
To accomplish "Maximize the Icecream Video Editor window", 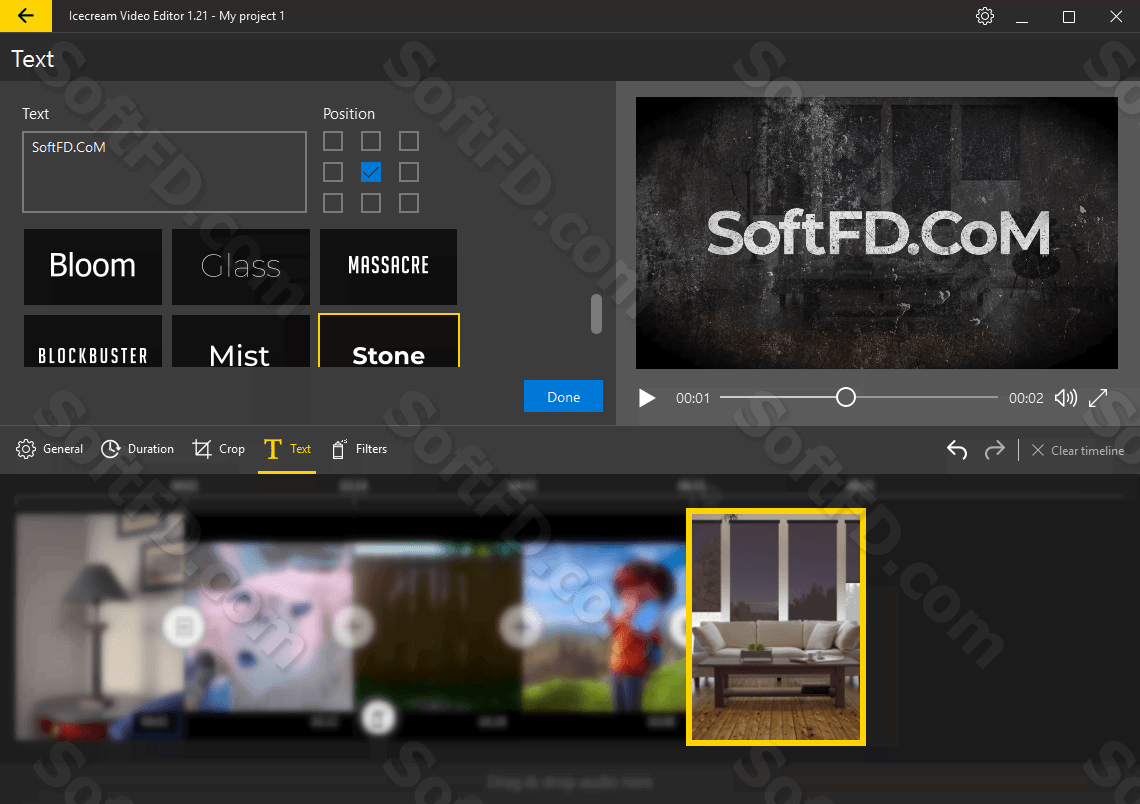I will pyautogui.click(x=1068, y=16).
